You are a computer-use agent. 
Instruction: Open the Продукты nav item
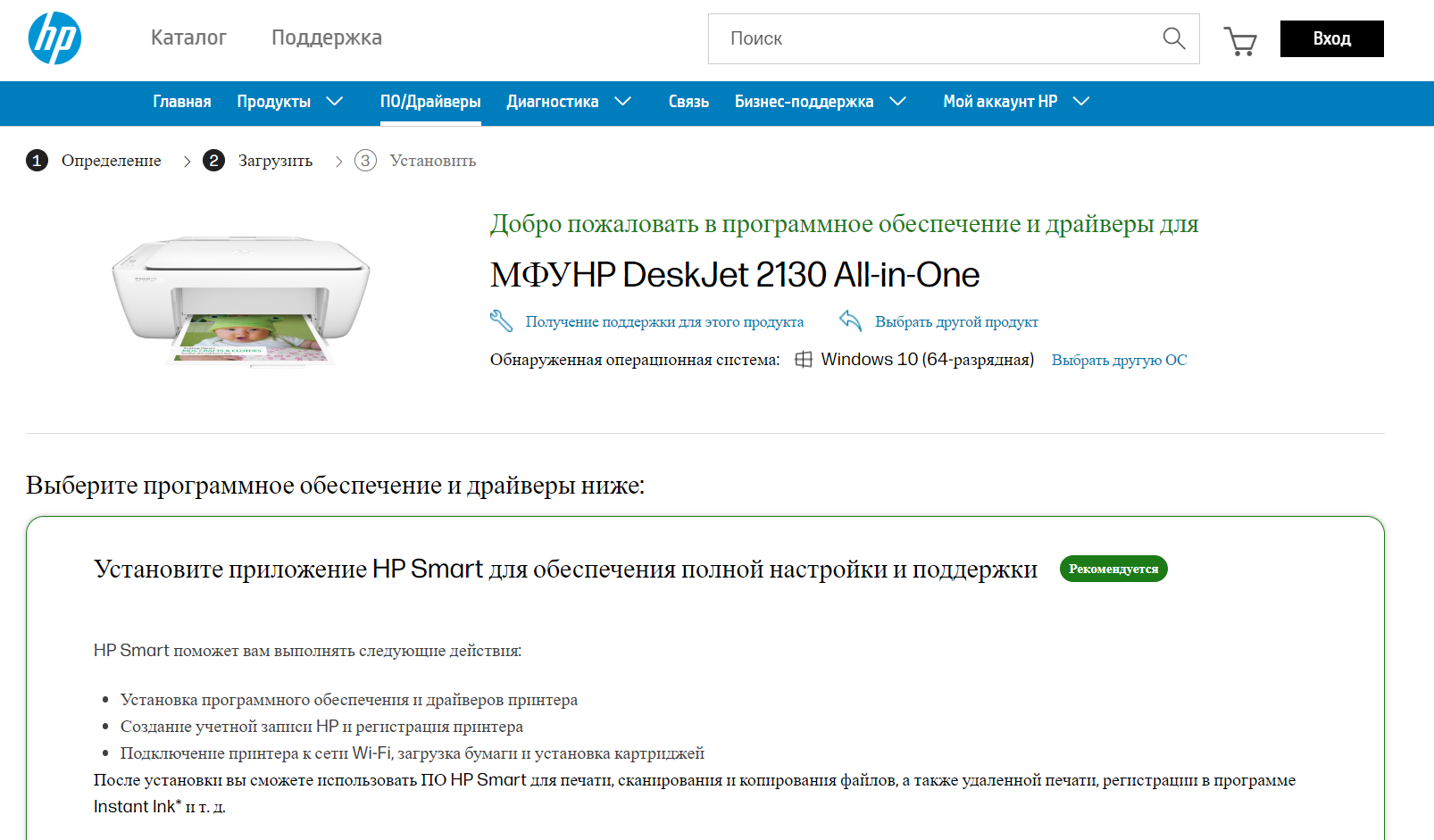click(x=274, y=102)
